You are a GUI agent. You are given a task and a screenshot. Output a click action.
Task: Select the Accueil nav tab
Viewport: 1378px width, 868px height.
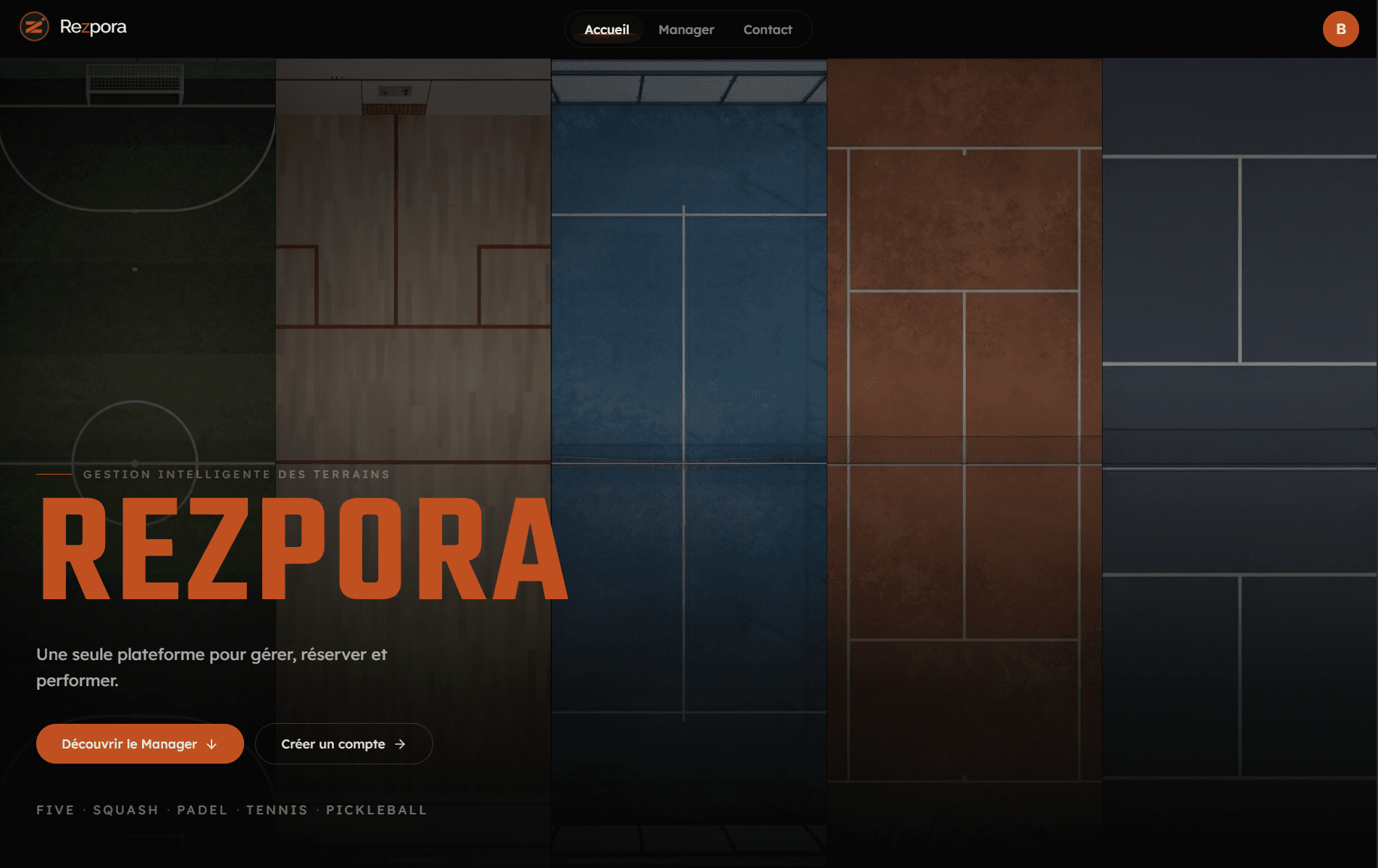click(x=606, y=30)
